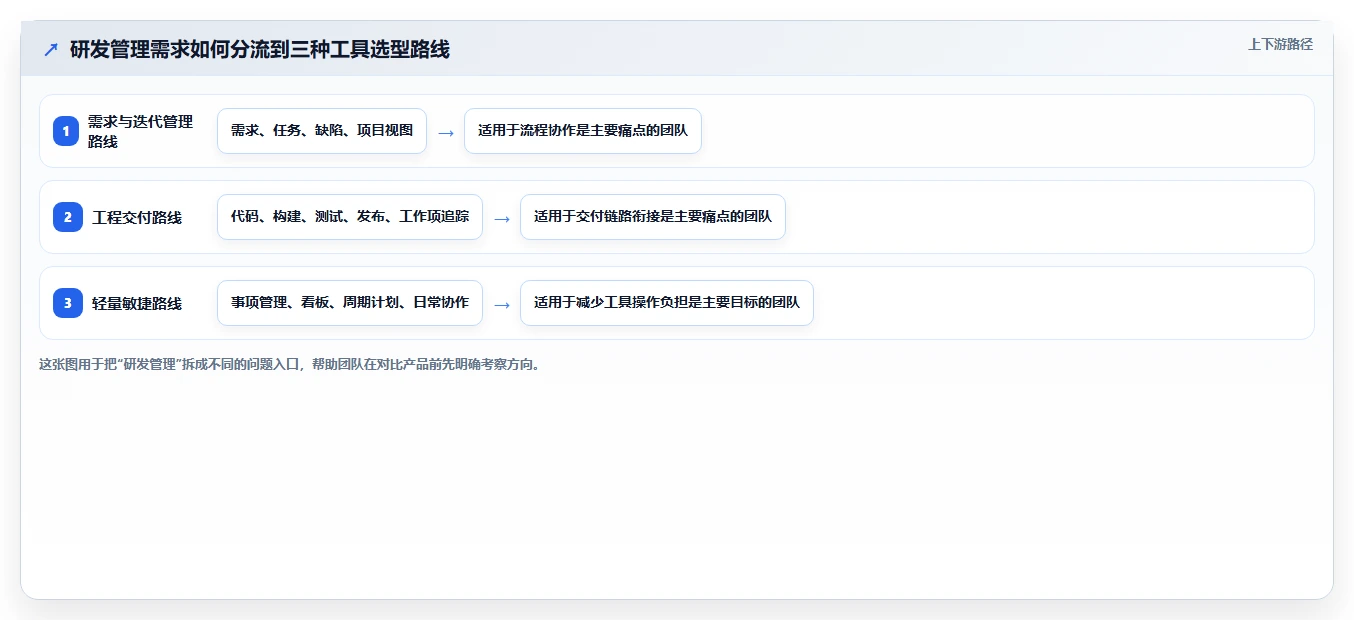Click the number 1 badge
Image resolution: width=1354 pixels, height=620 pixels.
coord(66,131)
